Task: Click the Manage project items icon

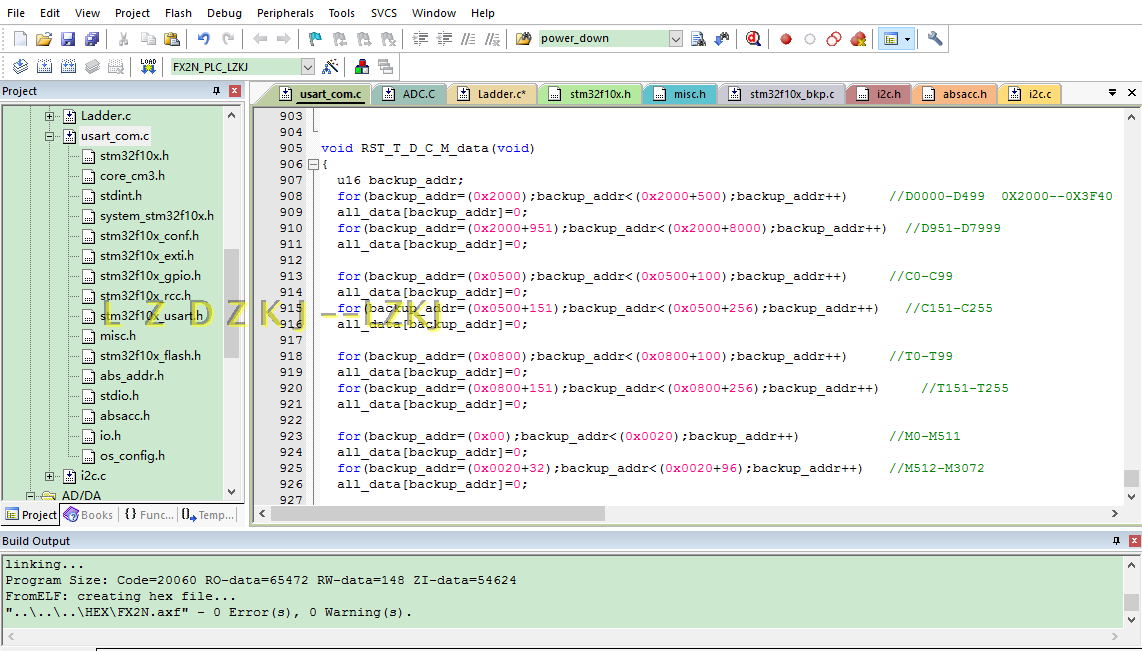Action: 361,67
